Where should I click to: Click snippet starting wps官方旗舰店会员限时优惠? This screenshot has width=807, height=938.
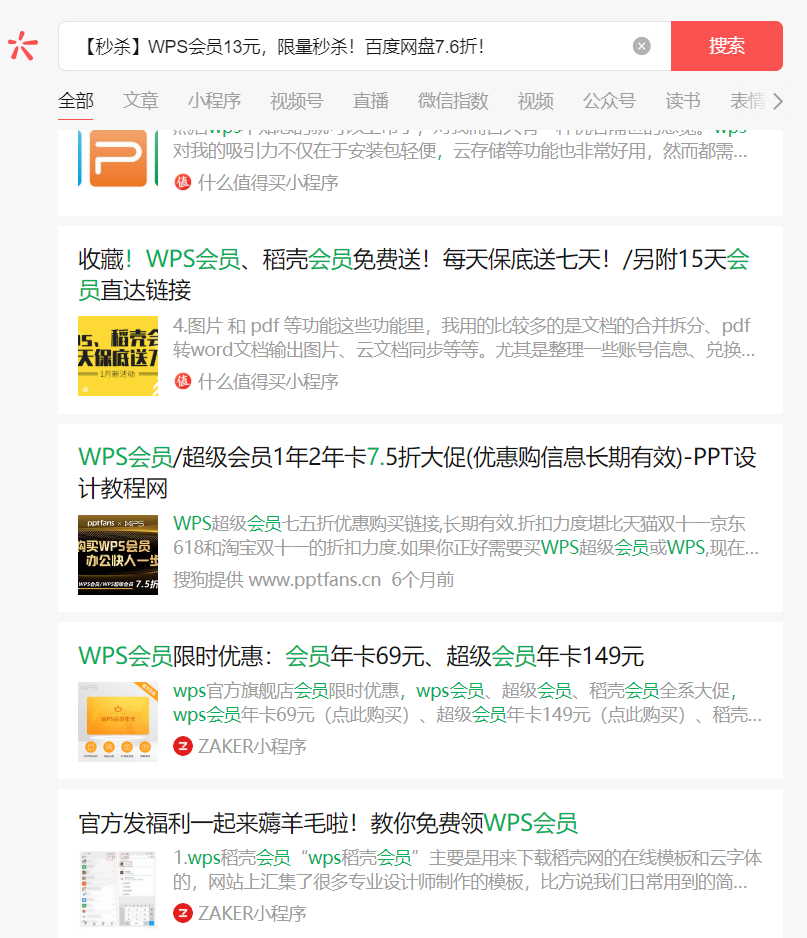tap(467, 702)
